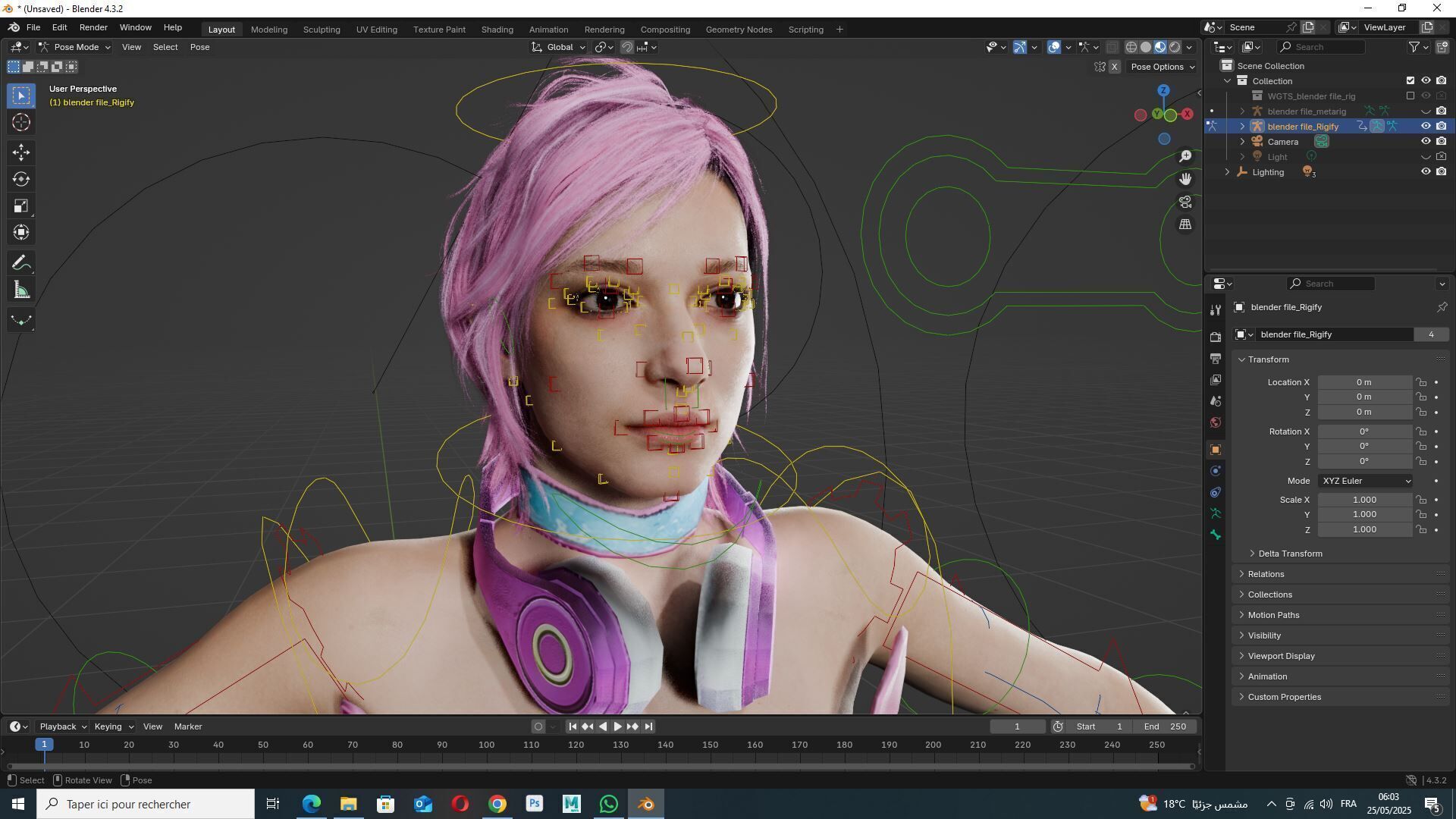Expand the Delta Transform panel
Screen dimensions: 1456x819
[x=1290, y=554]
